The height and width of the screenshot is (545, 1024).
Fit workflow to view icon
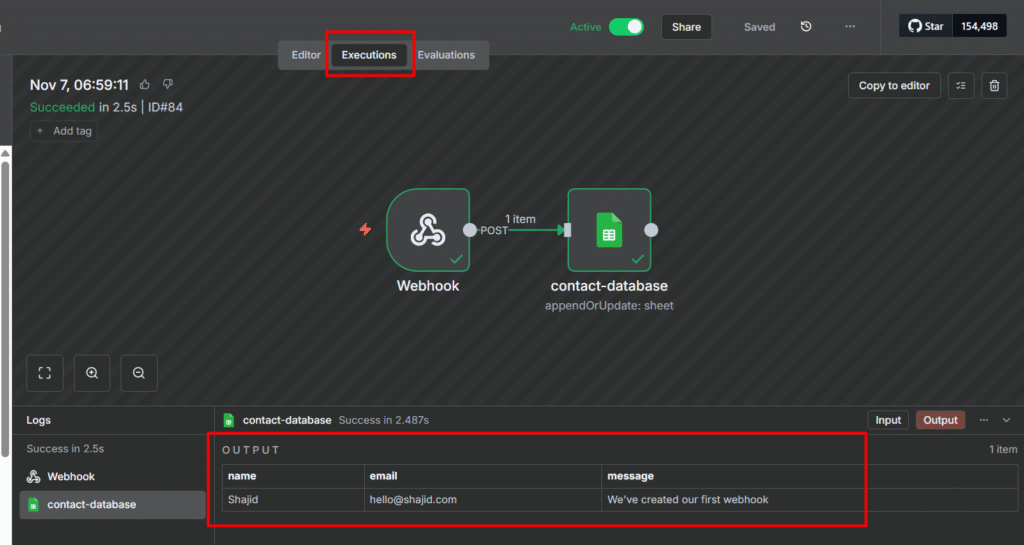pos(45,373)
